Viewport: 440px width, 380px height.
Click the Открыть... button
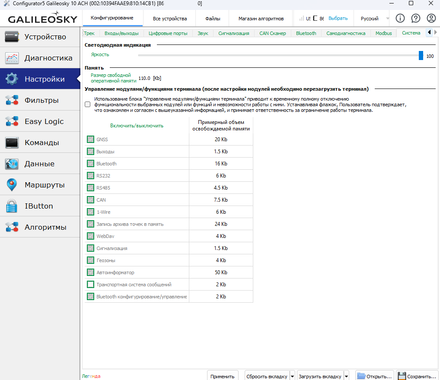coord(374,376)
